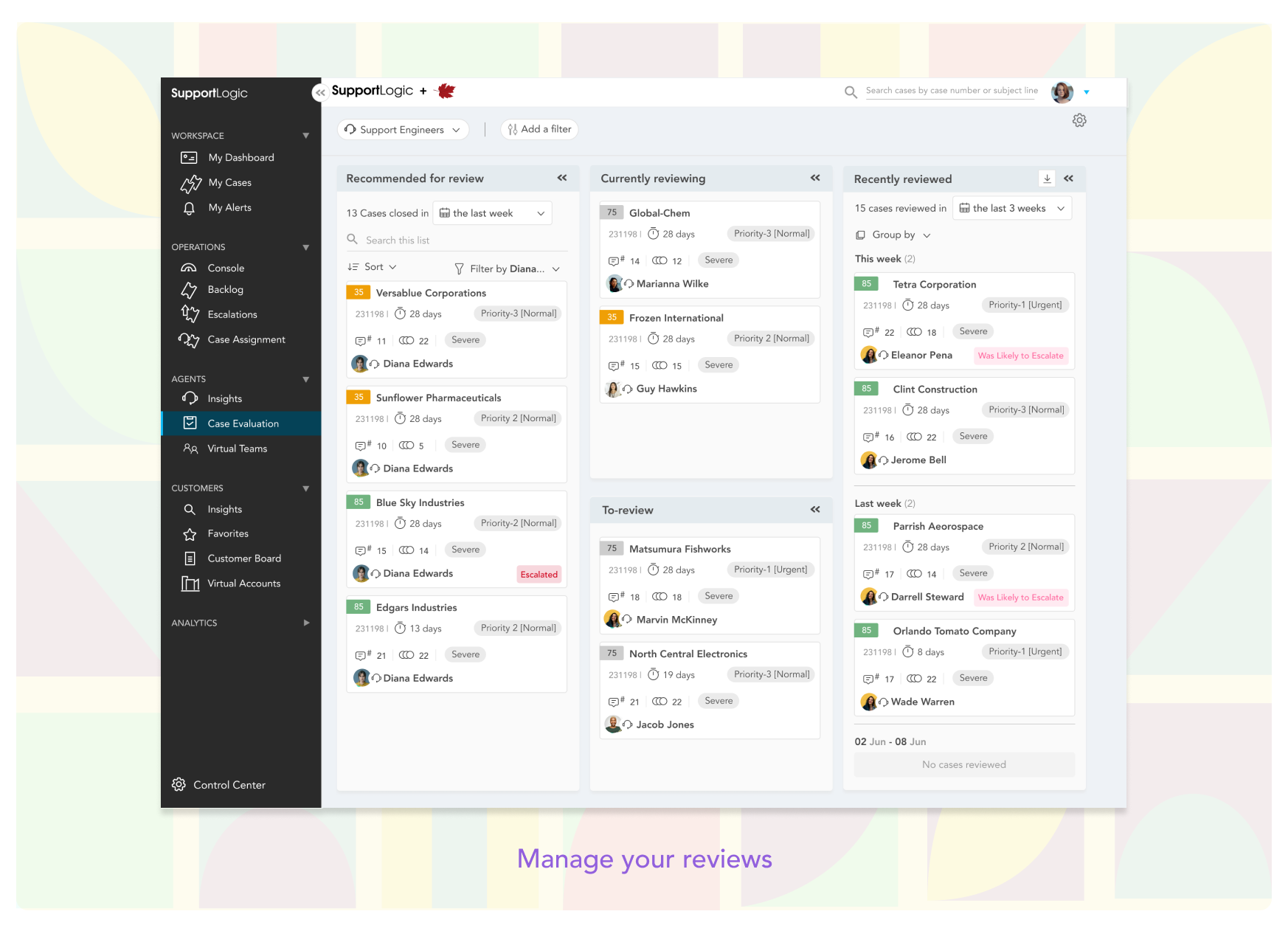Collapse the To-review column
Screen dimensions: 1288x931
(x=815, y=509)
